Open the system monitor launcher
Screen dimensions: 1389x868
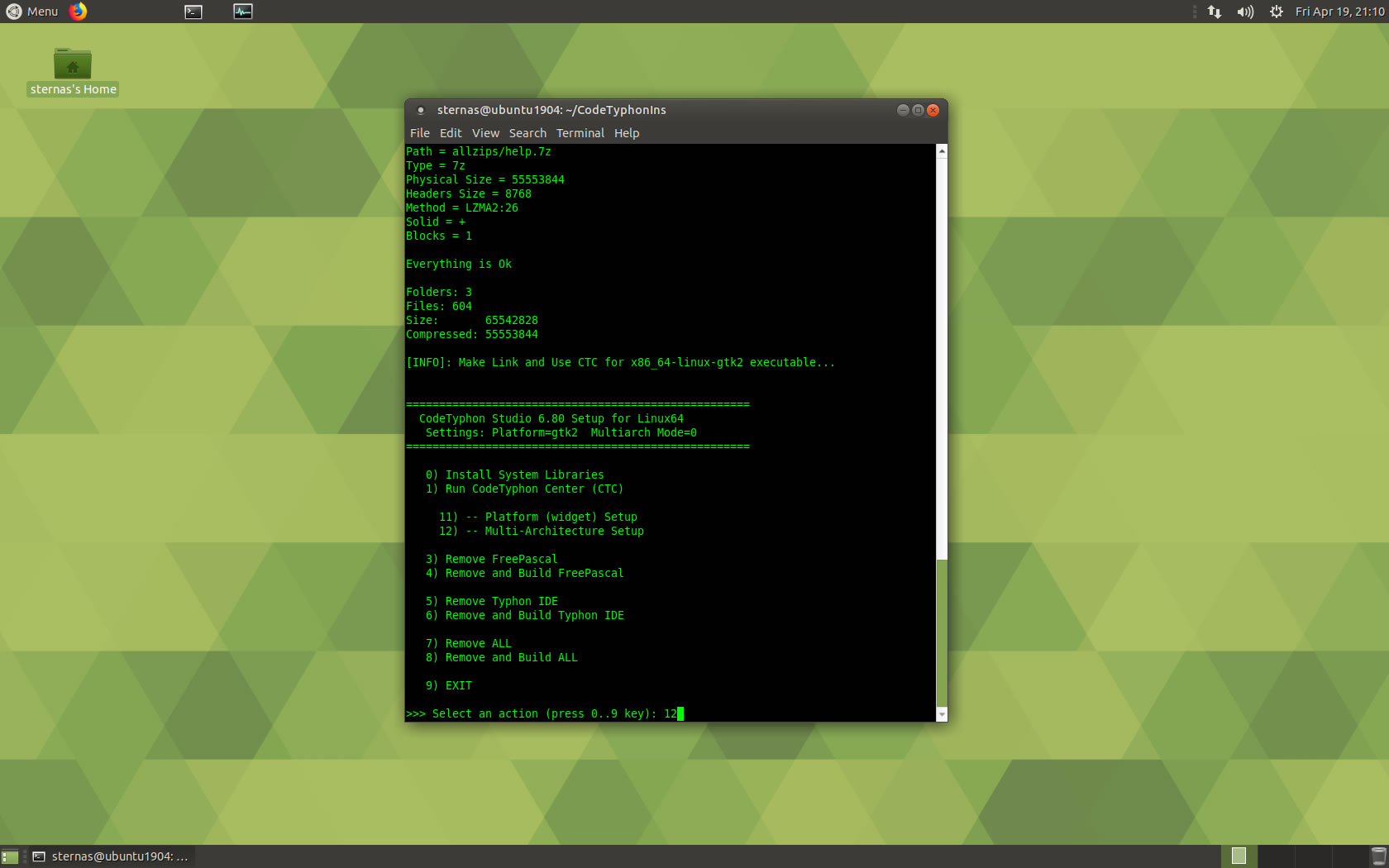243,12
